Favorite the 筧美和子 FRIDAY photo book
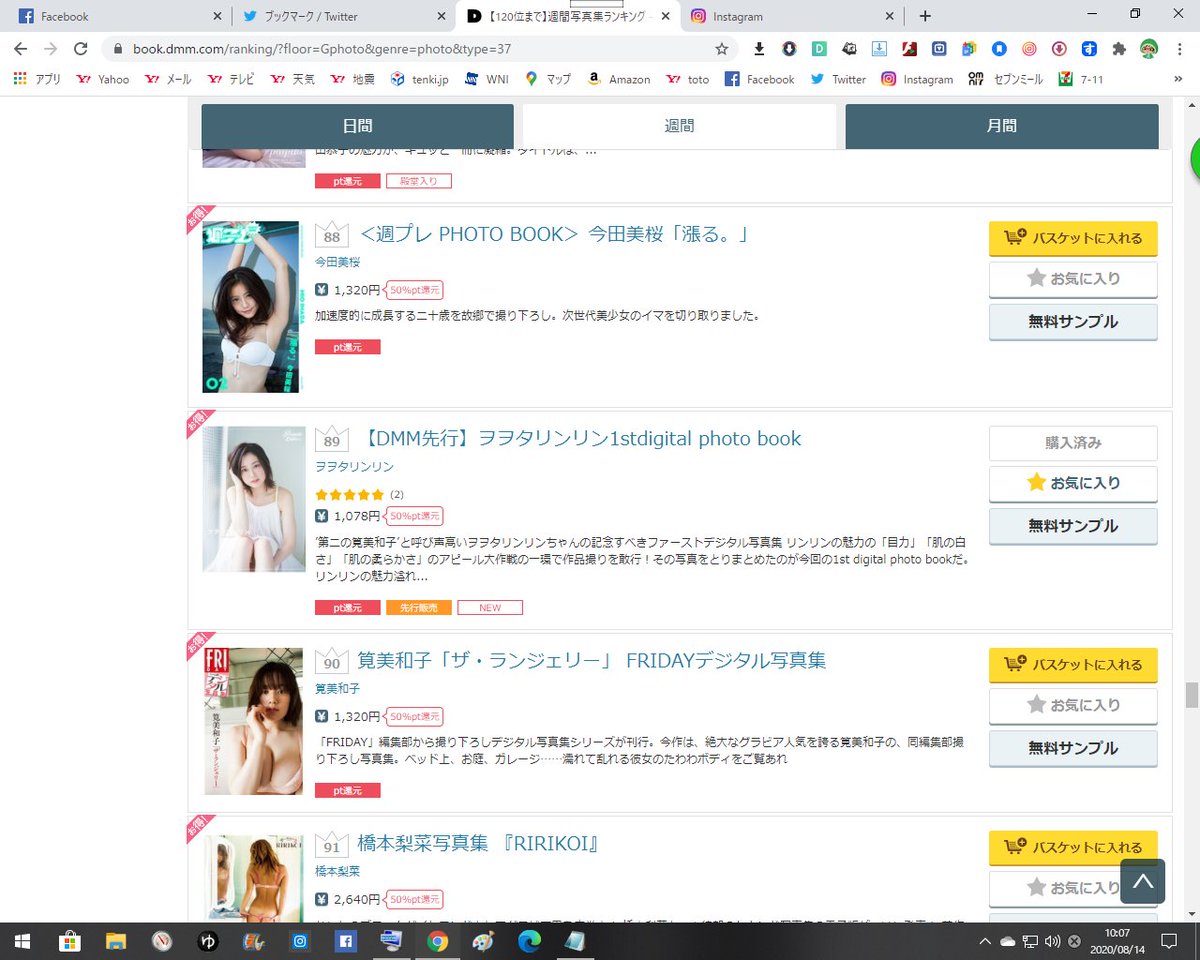This screenshot has width=1200, height=960. pos(1072,705)
